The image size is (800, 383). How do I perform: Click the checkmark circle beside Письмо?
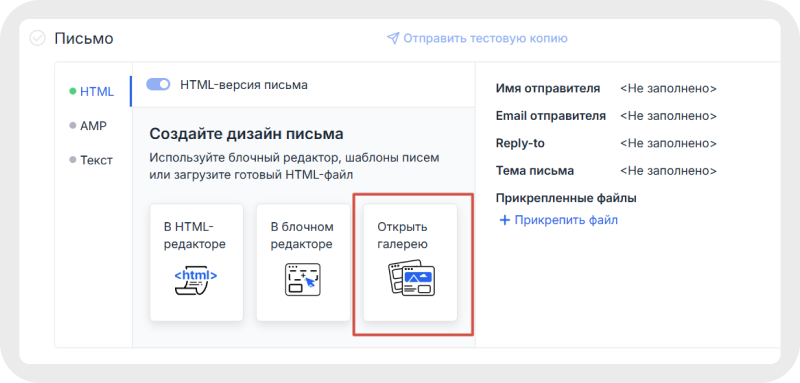click(x=37, y=38)
